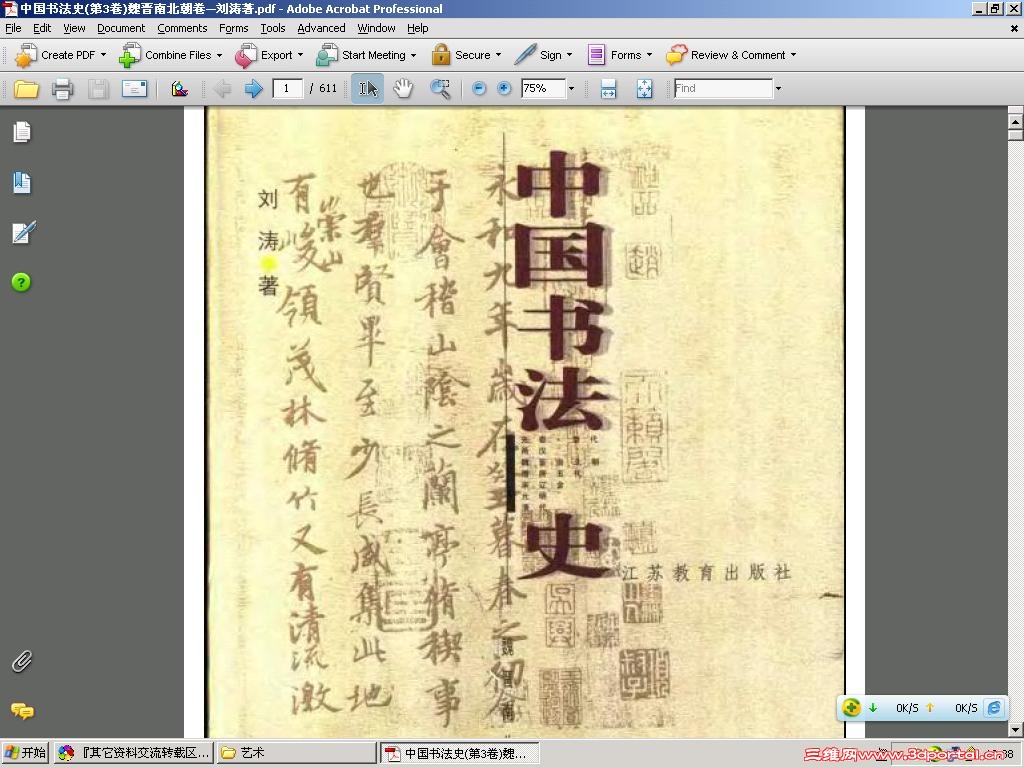Go to the next page arrow
This screenshot has width=1024, height=768.
253,88
